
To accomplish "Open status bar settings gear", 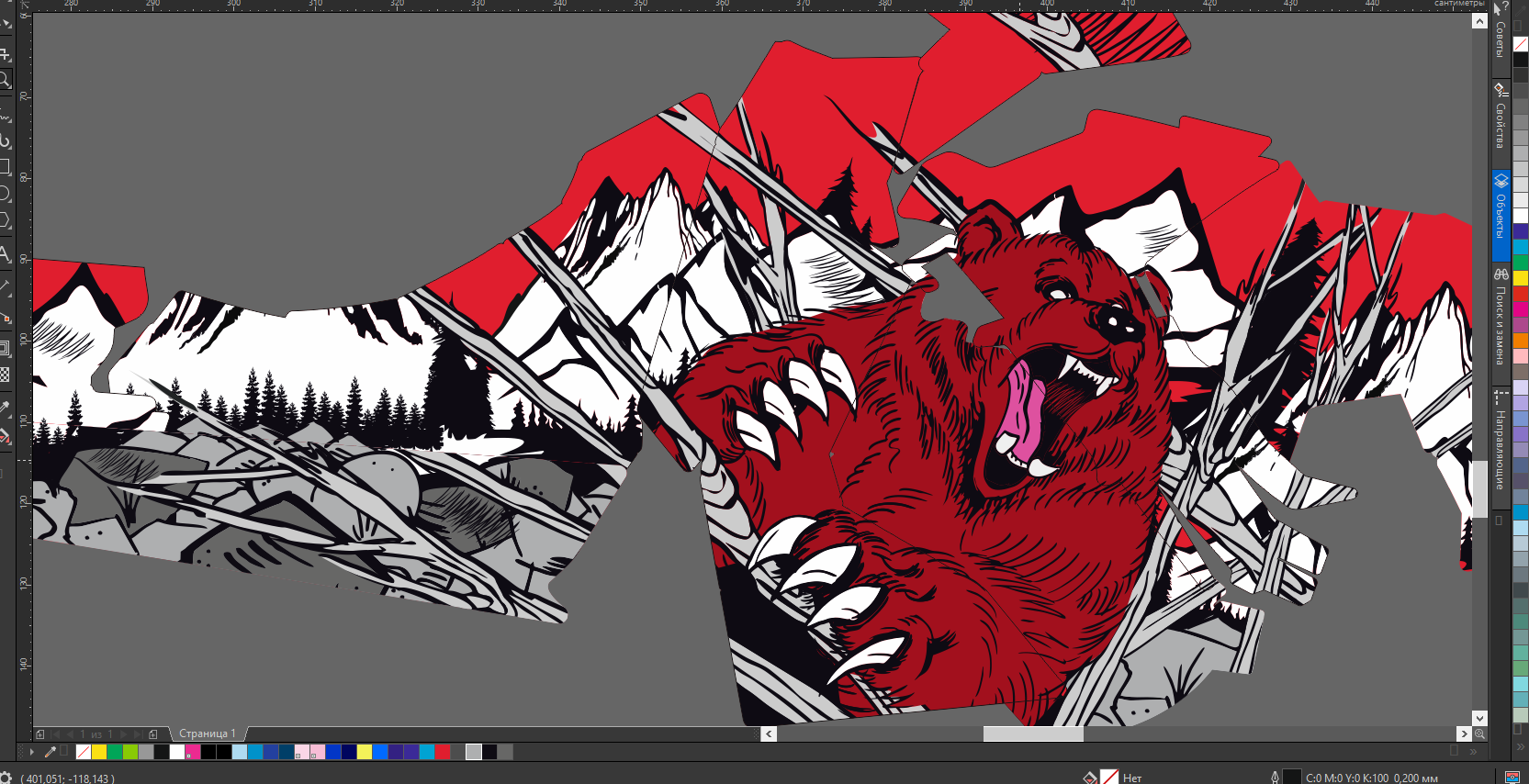I will pyautogui.click(x=6, y=778).
